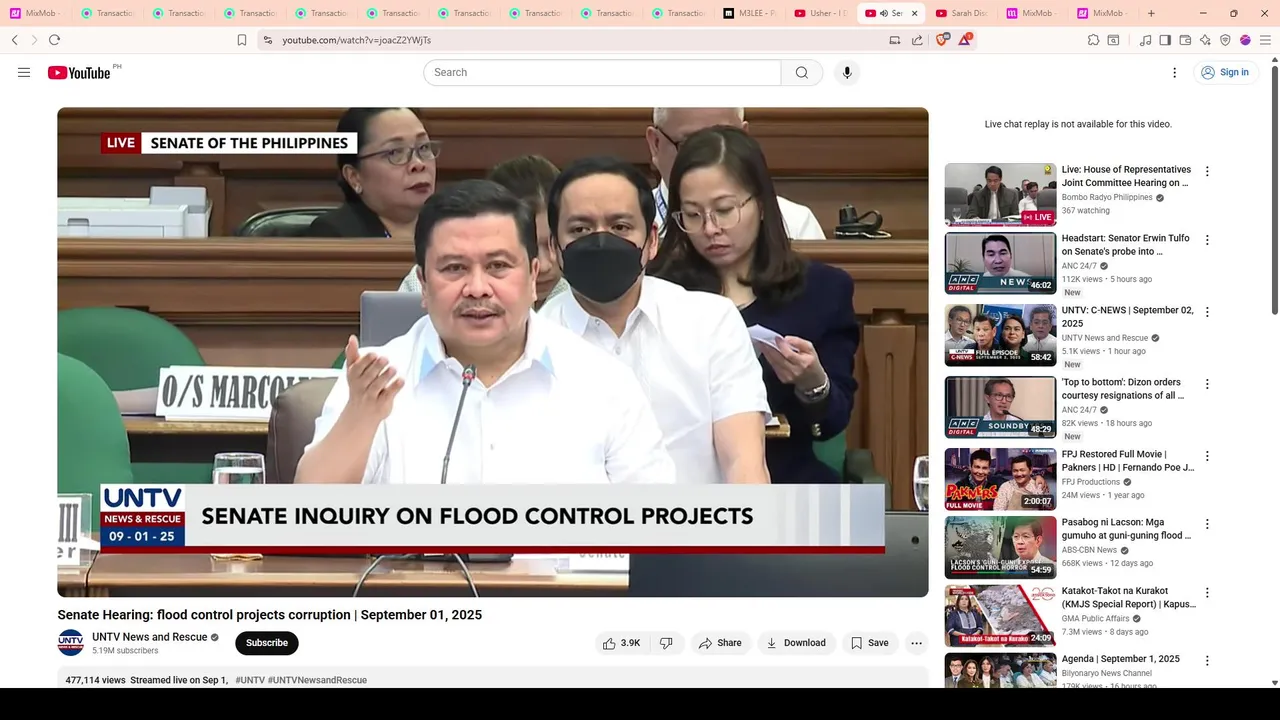Open Brave Shields lion icon
This screenshot has width=1280, height=720.
942,40
